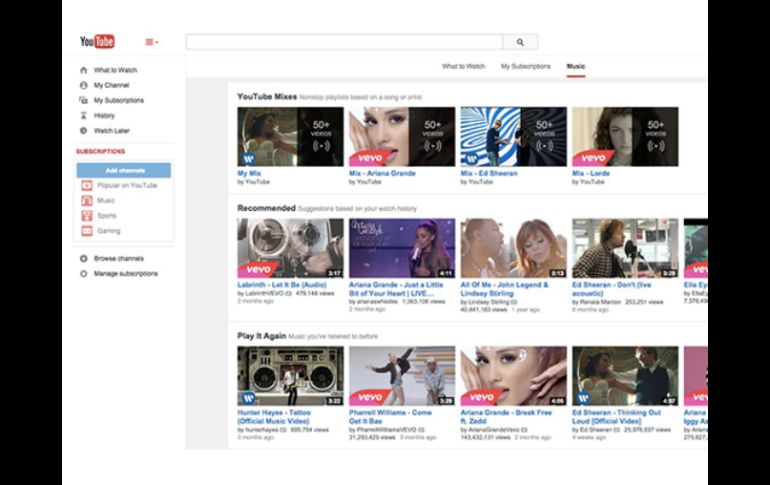Image resolution: width=770 pixels, height=485 pixels.
Task: Play the Mix - Ed Sheeran thumbnail
Action: click(513, 136)
